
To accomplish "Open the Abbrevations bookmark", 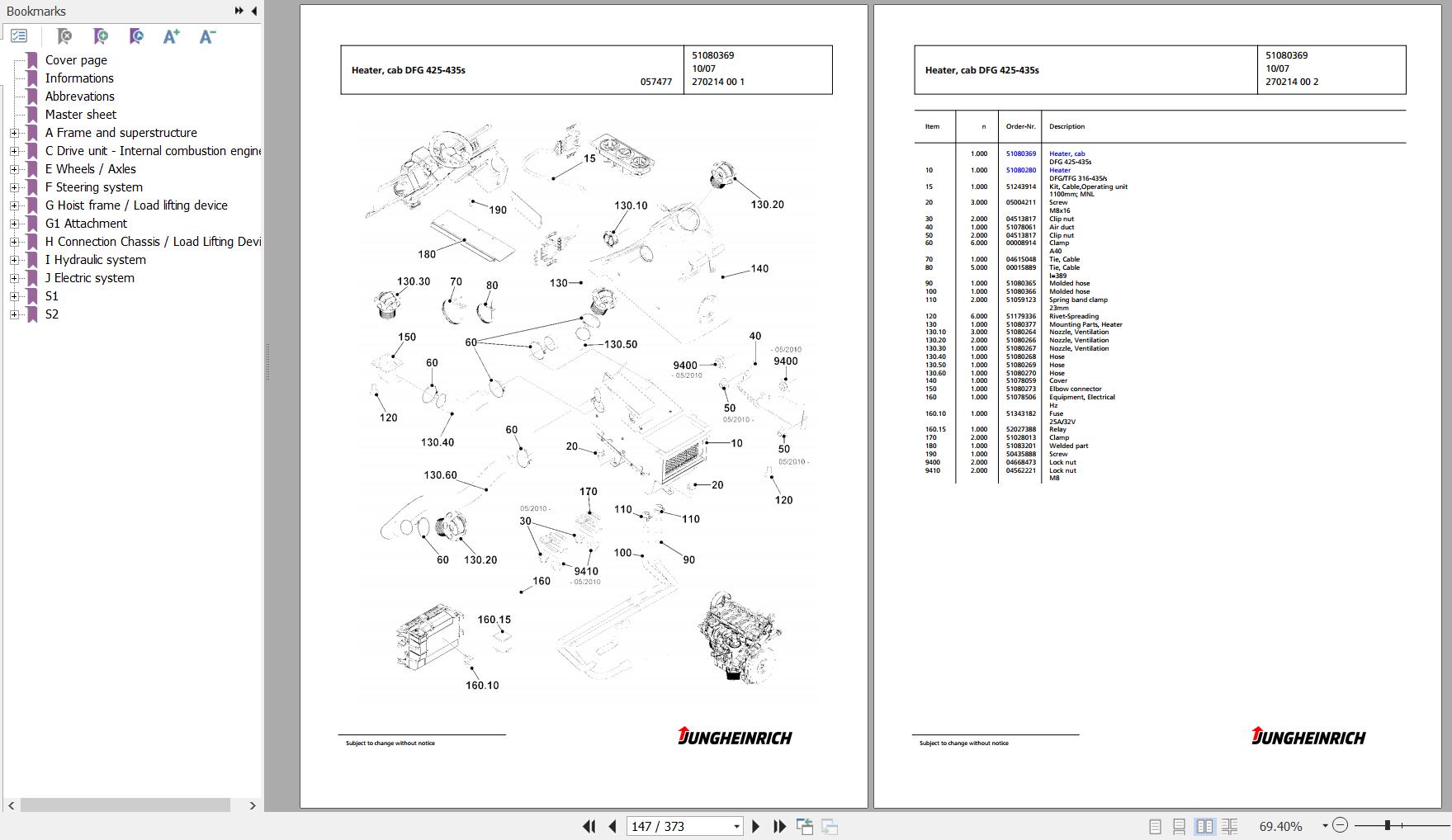I will pos(80,97).
